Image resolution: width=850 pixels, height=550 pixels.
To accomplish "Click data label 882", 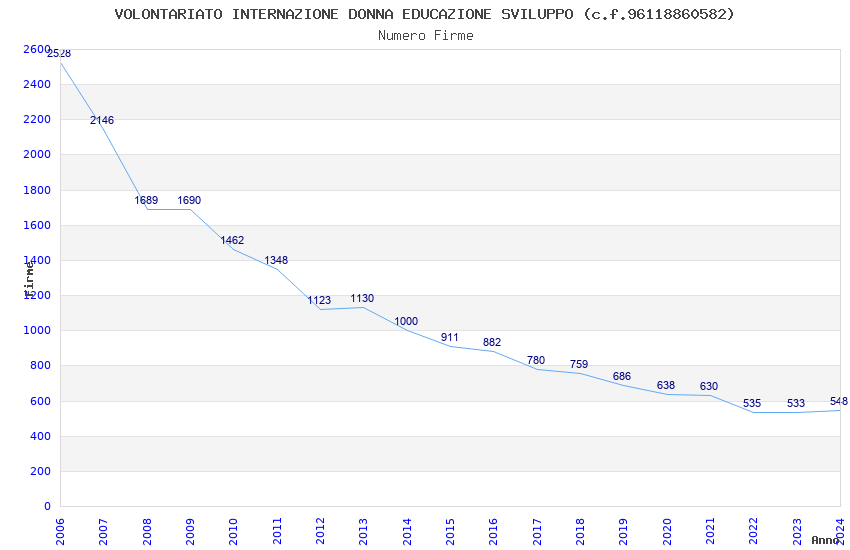I will 492,342.
